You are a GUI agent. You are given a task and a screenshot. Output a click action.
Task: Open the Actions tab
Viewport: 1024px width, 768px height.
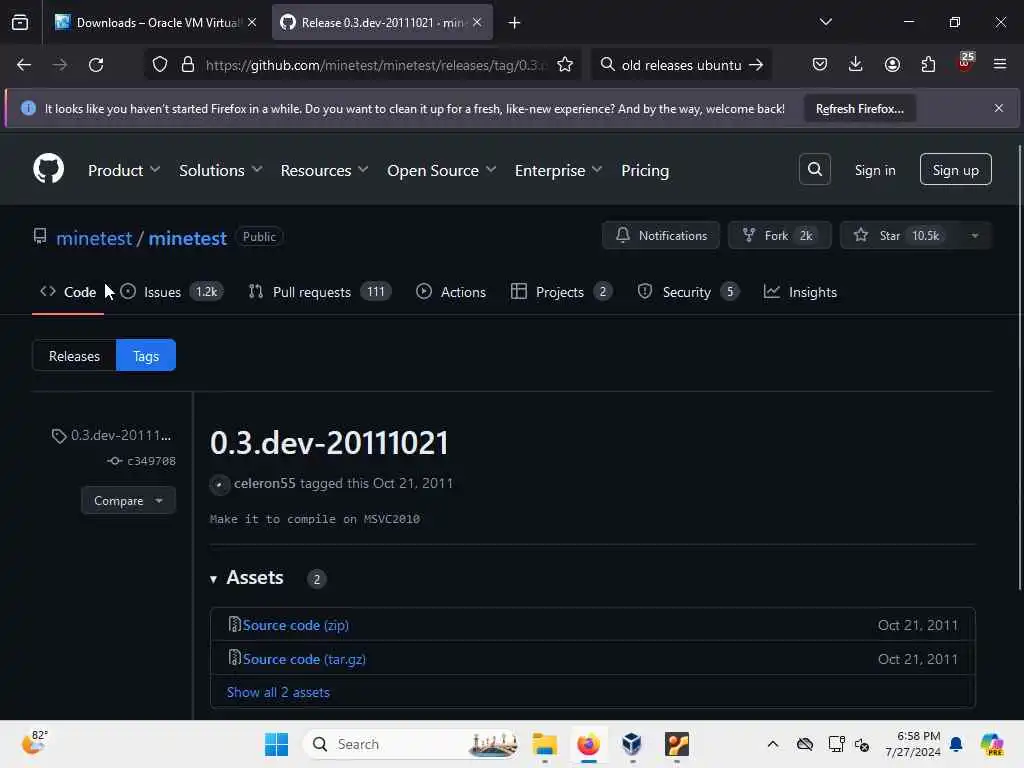point(451,292)
